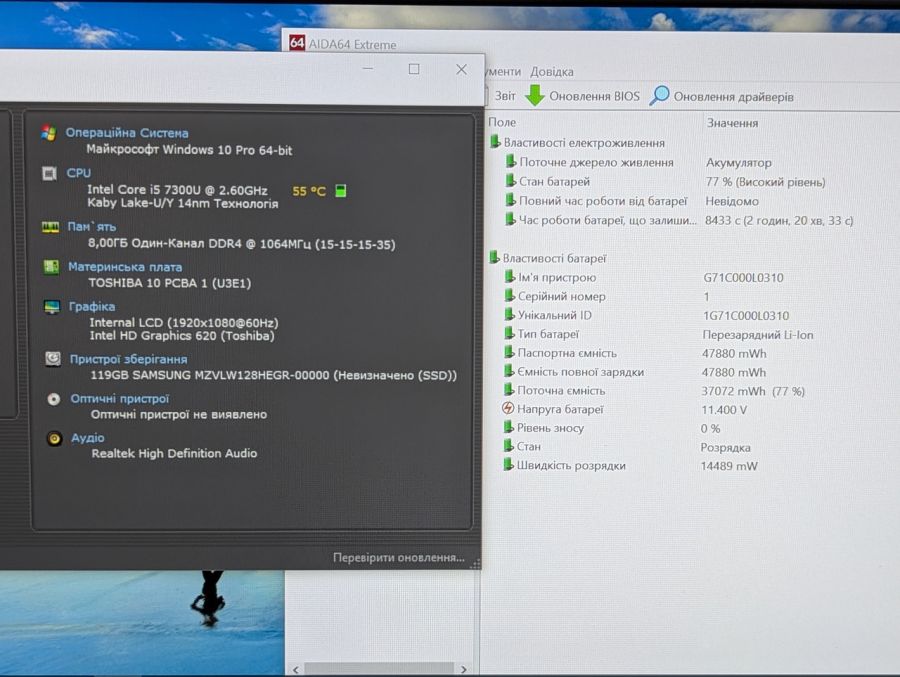The width and height of the screenshot is (900, 677).
Task: Open the Графіка section link
Action: [92, 307]
